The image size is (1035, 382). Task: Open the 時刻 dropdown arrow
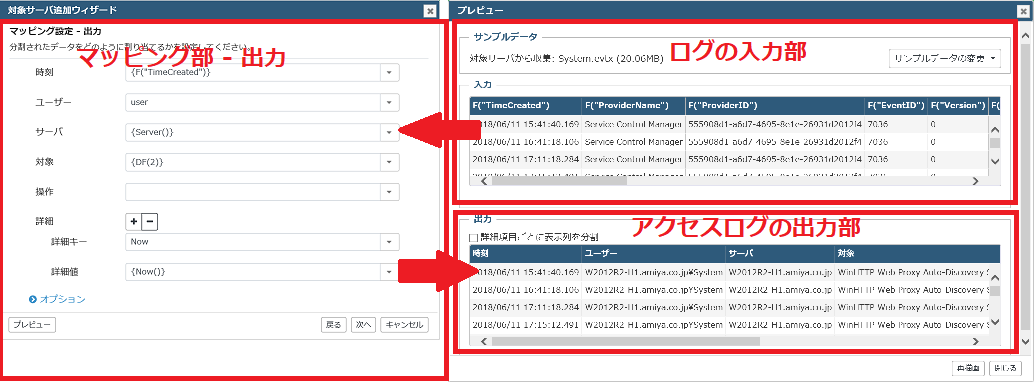389,72
